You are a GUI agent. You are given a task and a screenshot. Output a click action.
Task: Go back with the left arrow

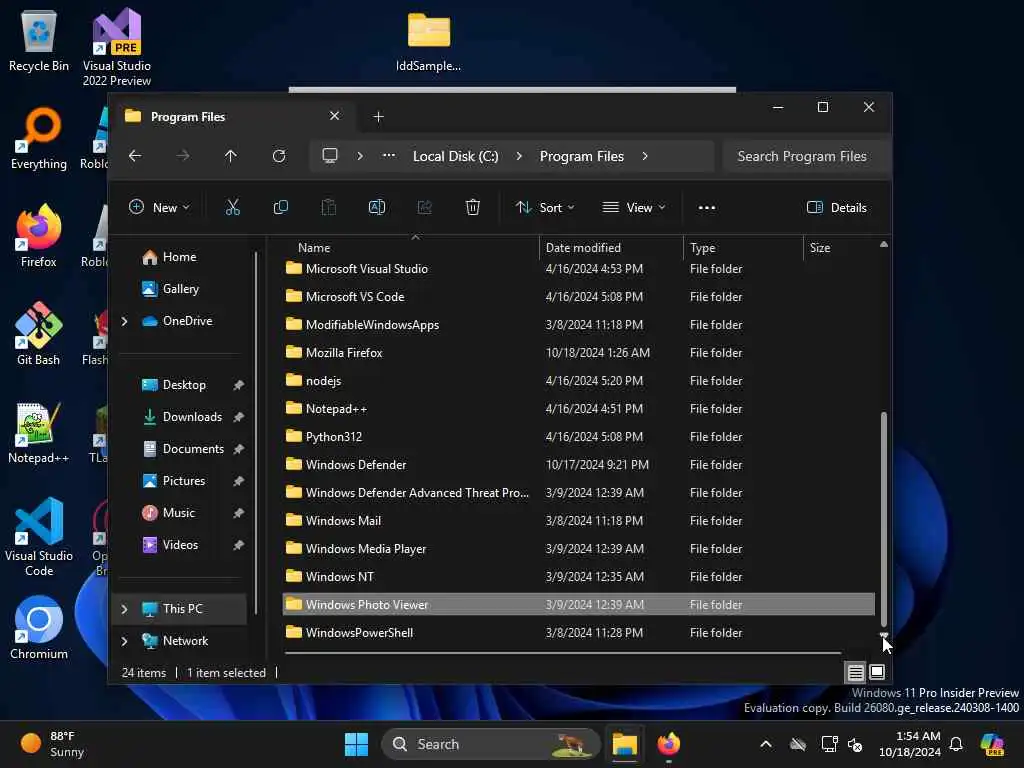pyautogui.click(x=135, y=156)
